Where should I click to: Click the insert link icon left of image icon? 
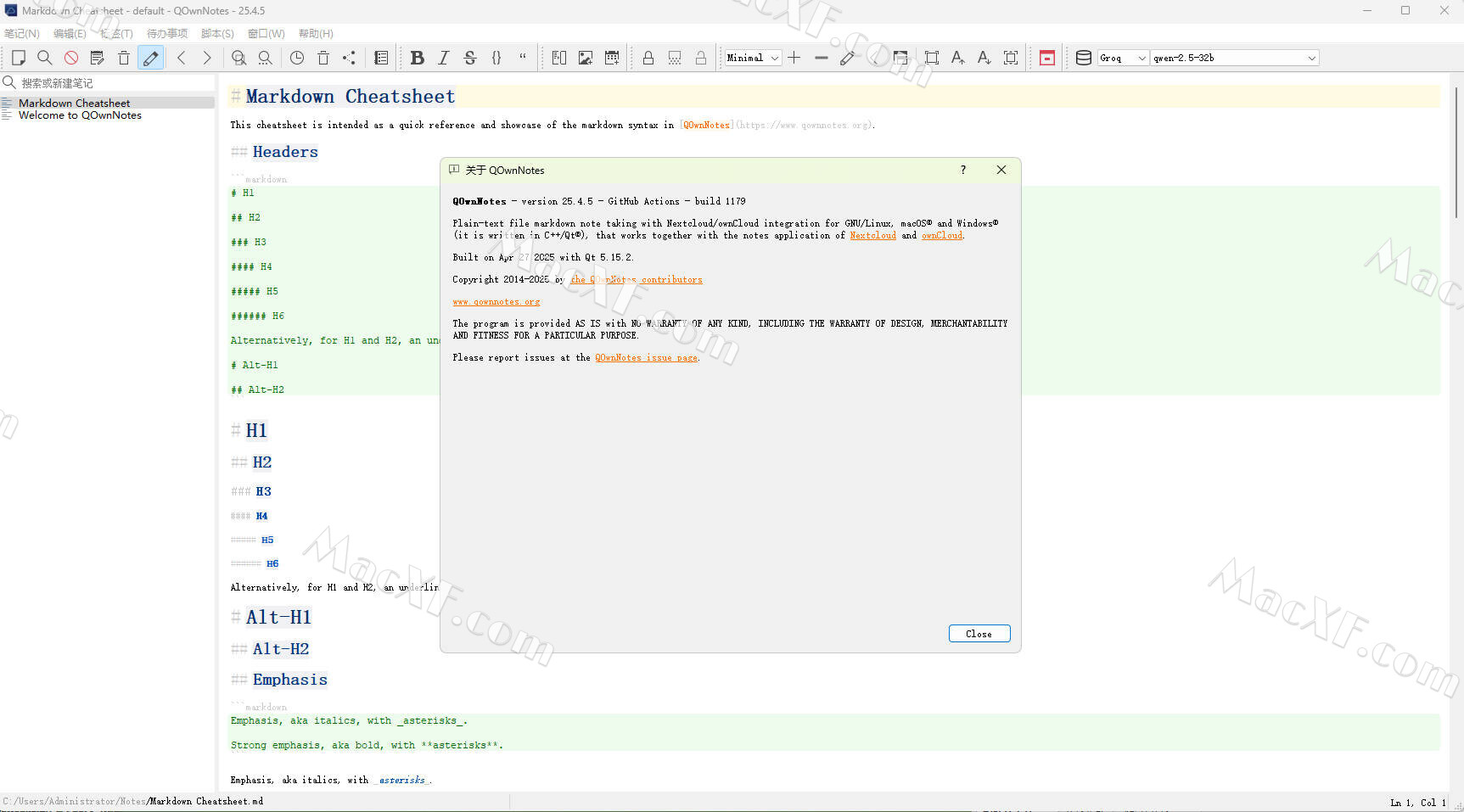[x=559, y=58]
